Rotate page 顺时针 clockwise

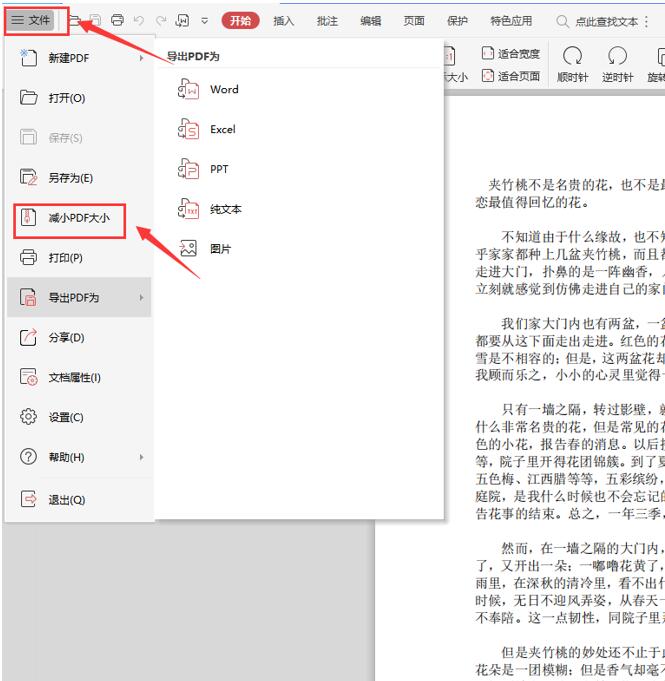572,64
